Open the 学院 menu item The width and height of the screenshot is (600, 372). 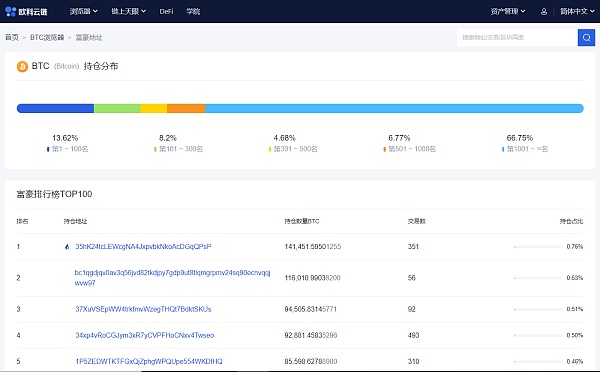coord(193,11)
